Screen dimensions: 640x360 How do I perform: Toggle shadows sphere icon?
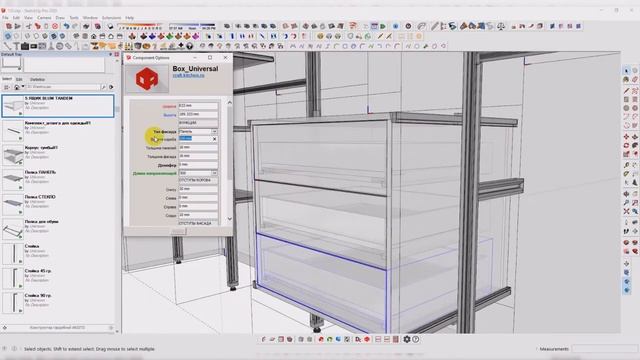pyautogui.click(x=110, y=26)
